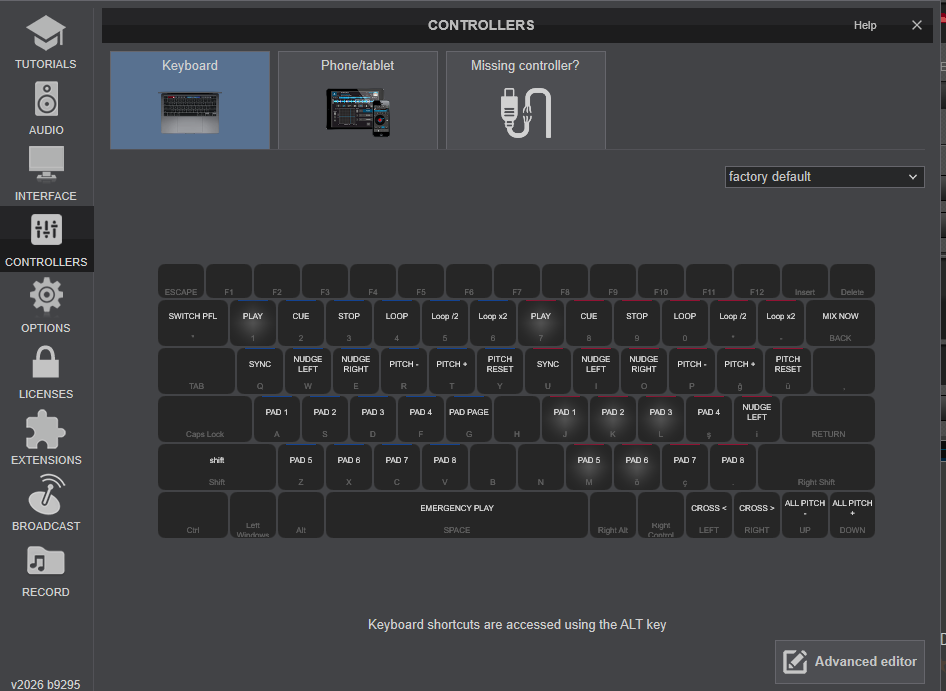Expand the factory default mapping dropdown

point(824,177)
